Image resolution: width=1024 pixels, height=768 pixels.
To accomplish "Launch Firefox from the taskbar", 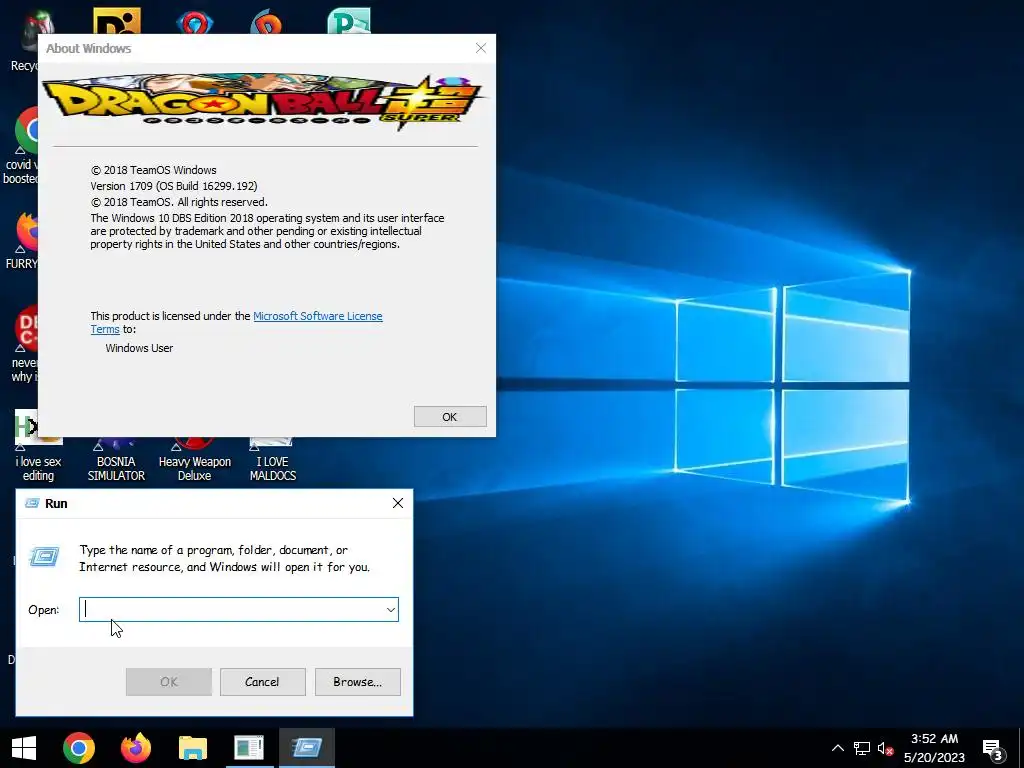I will 136,748.
